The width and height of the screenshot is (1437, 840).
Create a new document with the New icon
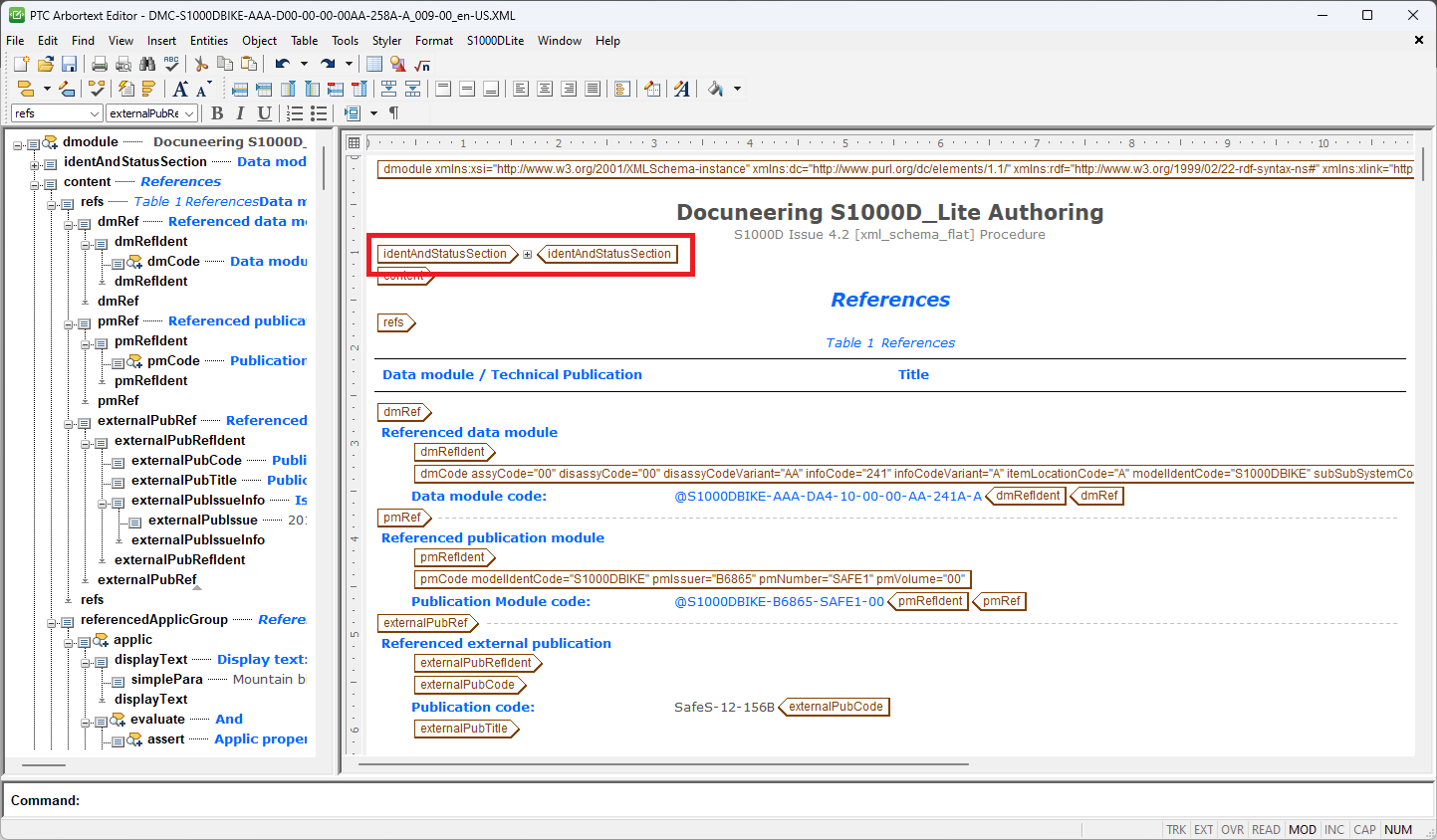point(21,64)
